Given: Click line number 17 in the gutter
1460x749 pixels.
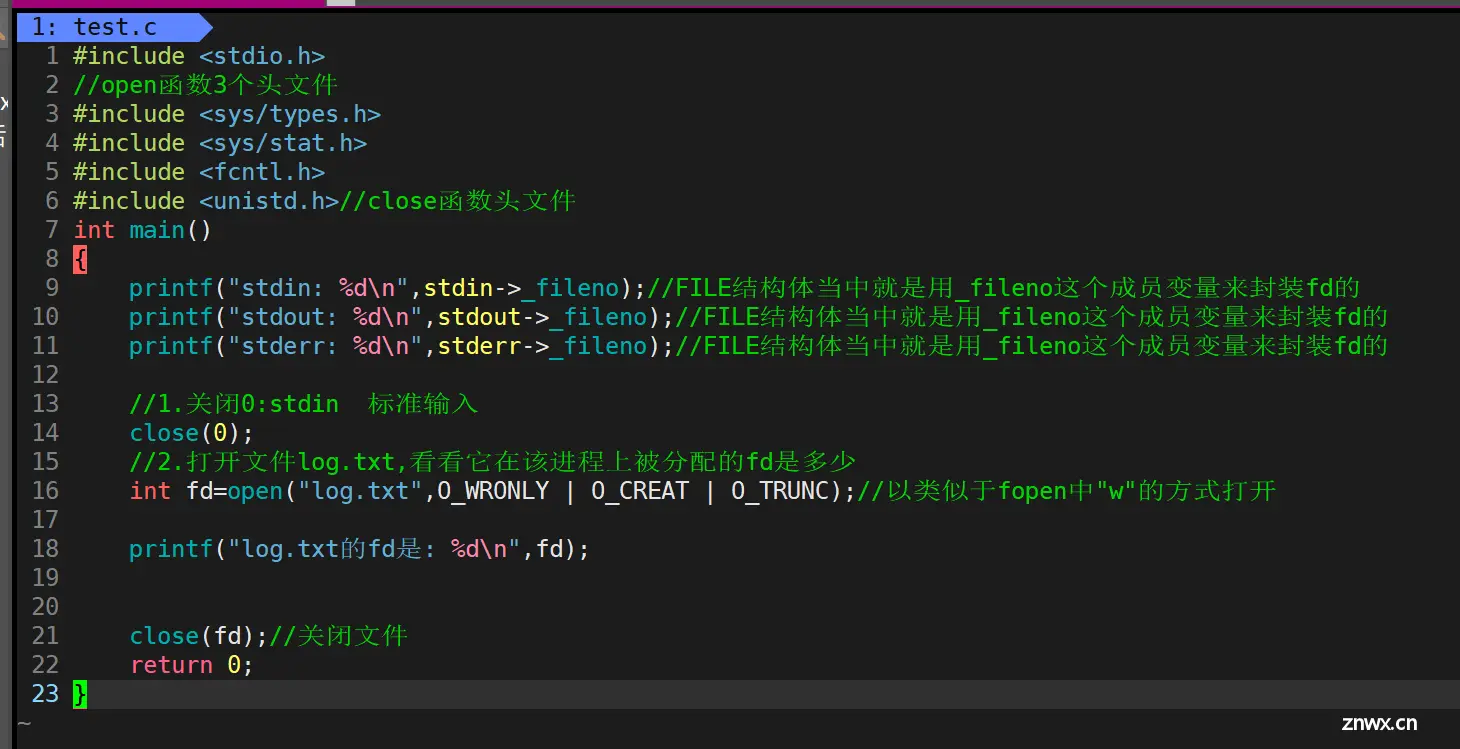Looking at the screenshot, I should pos(46,520).
